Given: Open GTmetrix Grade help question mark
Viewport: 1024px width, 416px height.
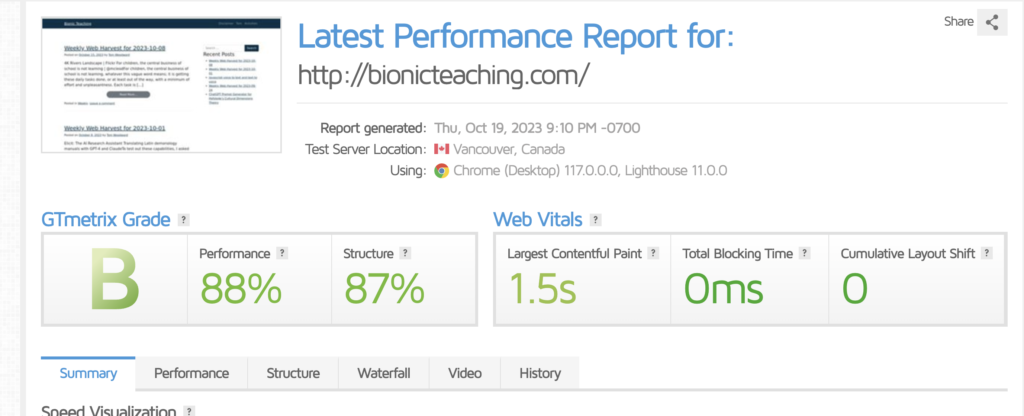Looking at the screenshot, I should (184, 220).
